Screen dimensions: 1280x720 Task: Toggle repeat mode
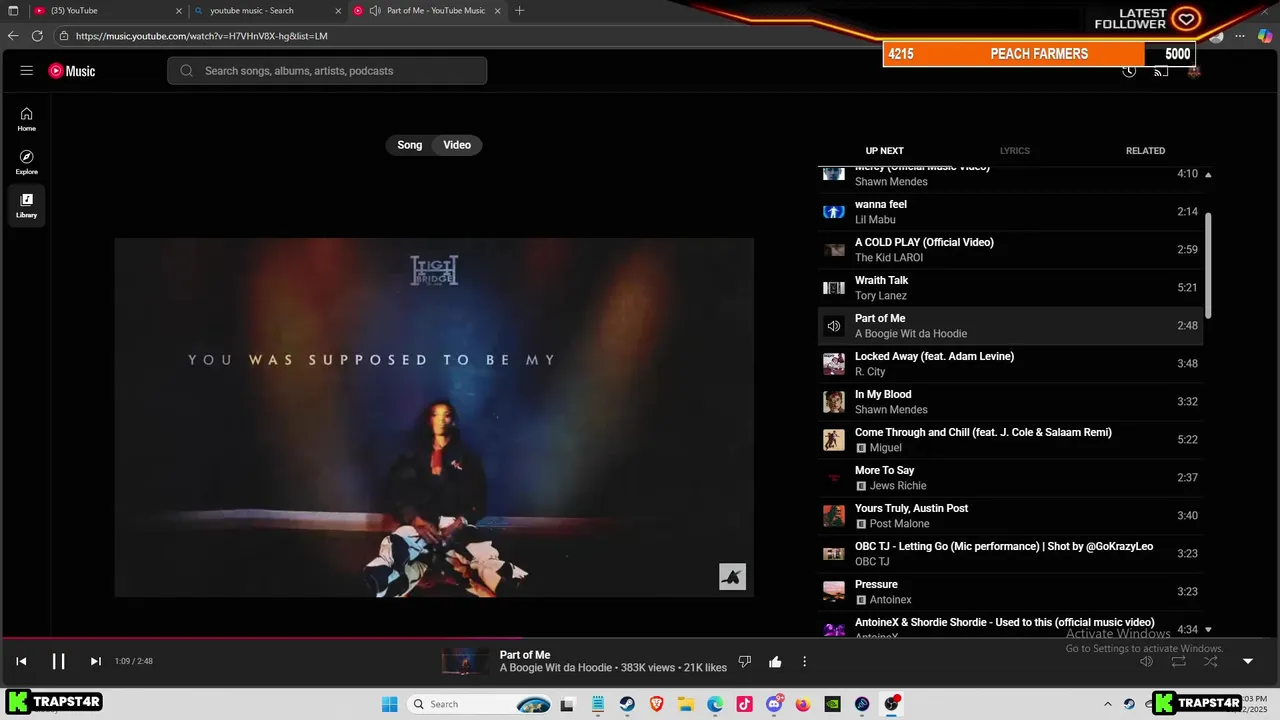(x=1179, y=661)
